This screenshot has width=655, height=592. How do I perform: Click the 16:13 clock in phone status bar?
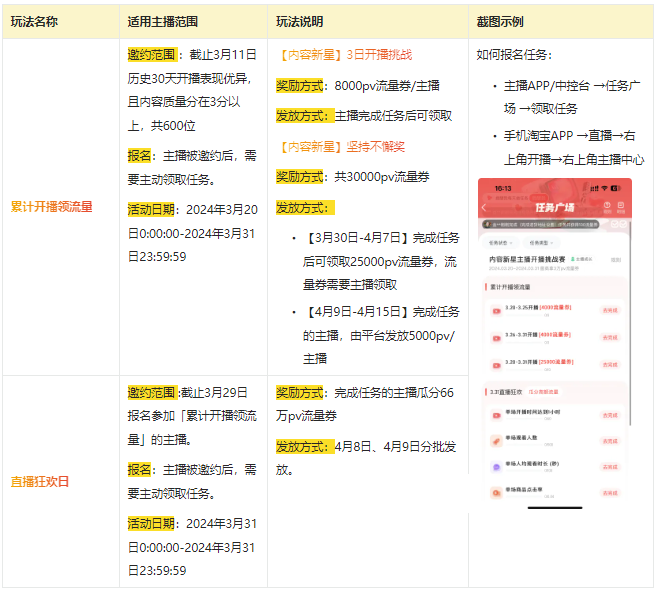[x=503, y=188]
